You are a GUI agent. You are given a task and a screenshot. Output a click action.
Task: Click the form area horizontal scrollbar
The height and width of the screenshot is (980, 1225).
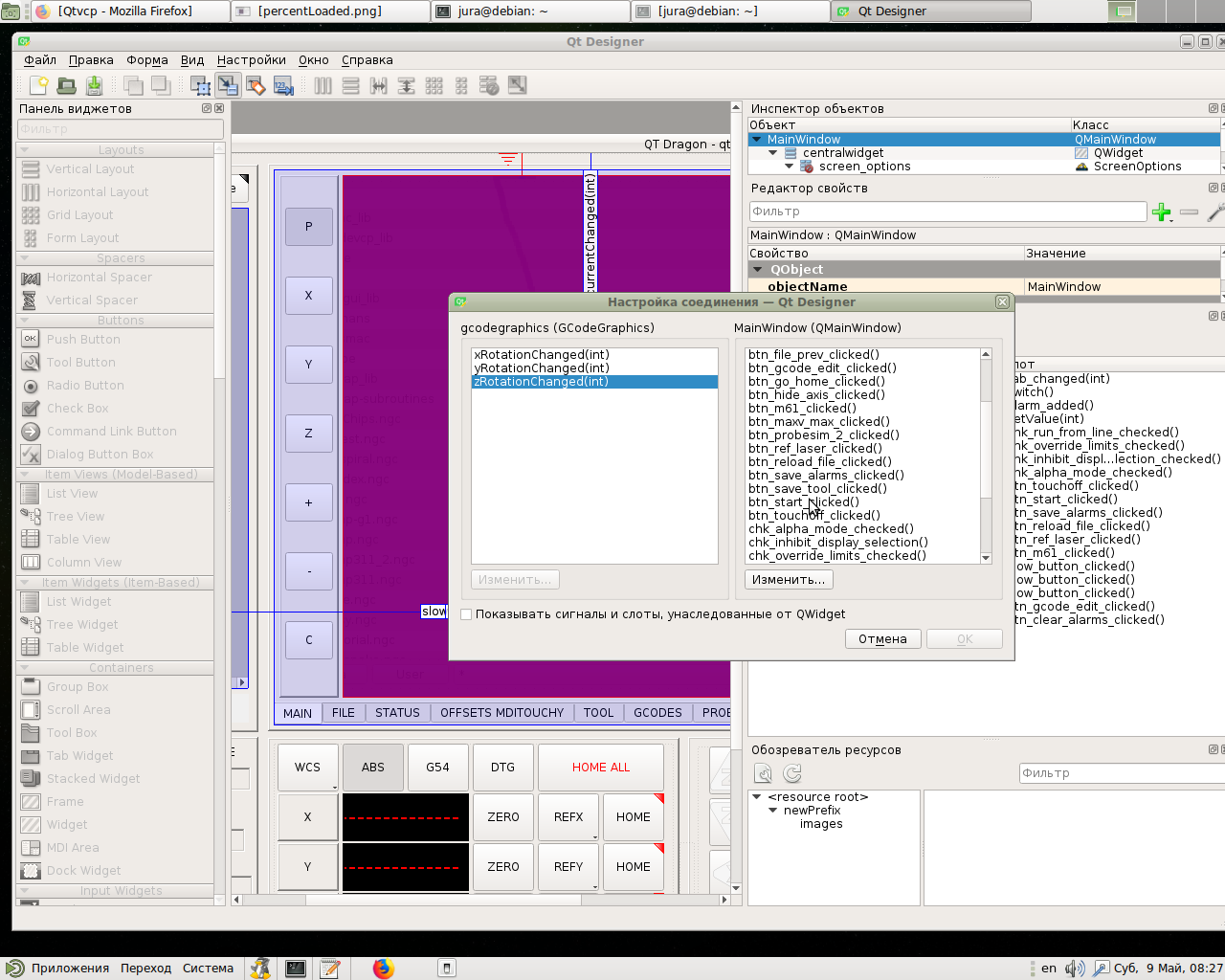(481, 900)
